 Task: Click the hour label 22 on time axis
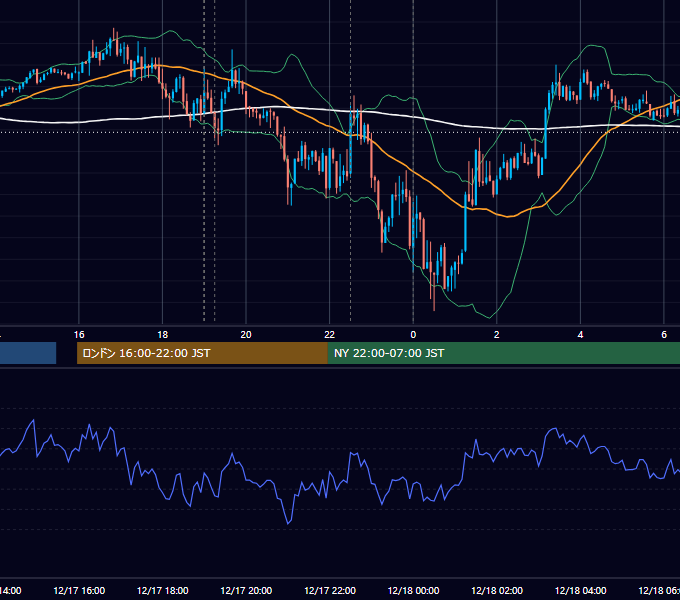click(330, 335)
